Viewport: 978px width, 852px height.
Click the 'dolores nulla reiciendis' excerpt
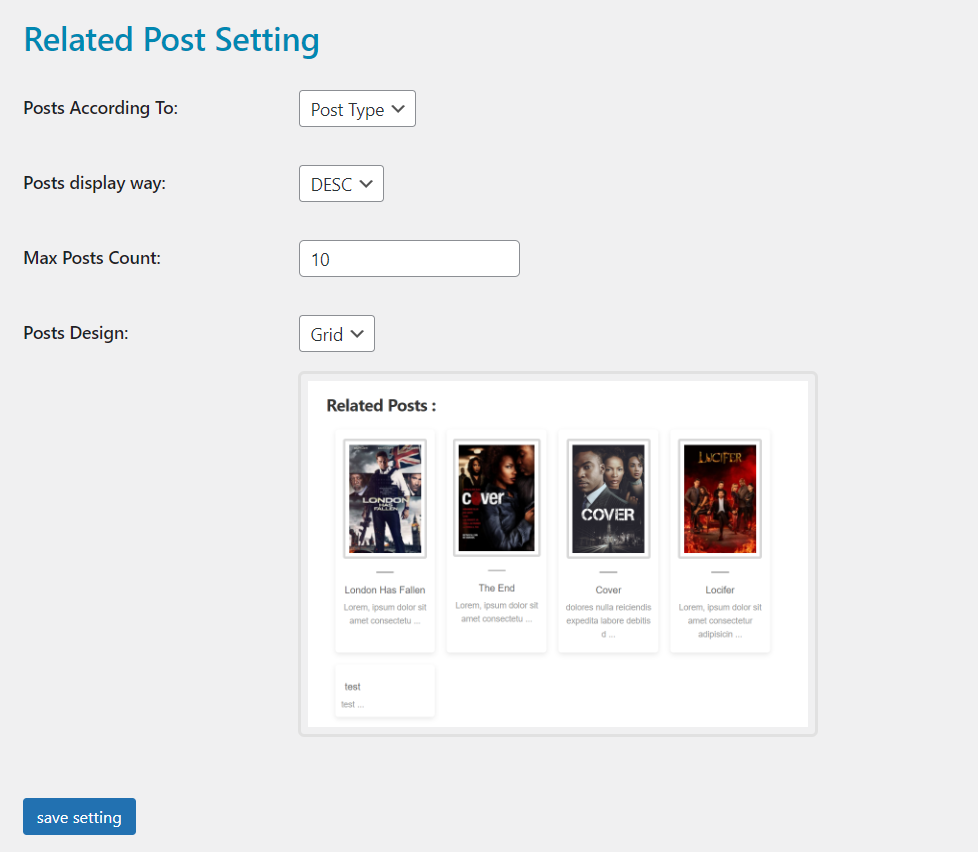coord(608,621)
